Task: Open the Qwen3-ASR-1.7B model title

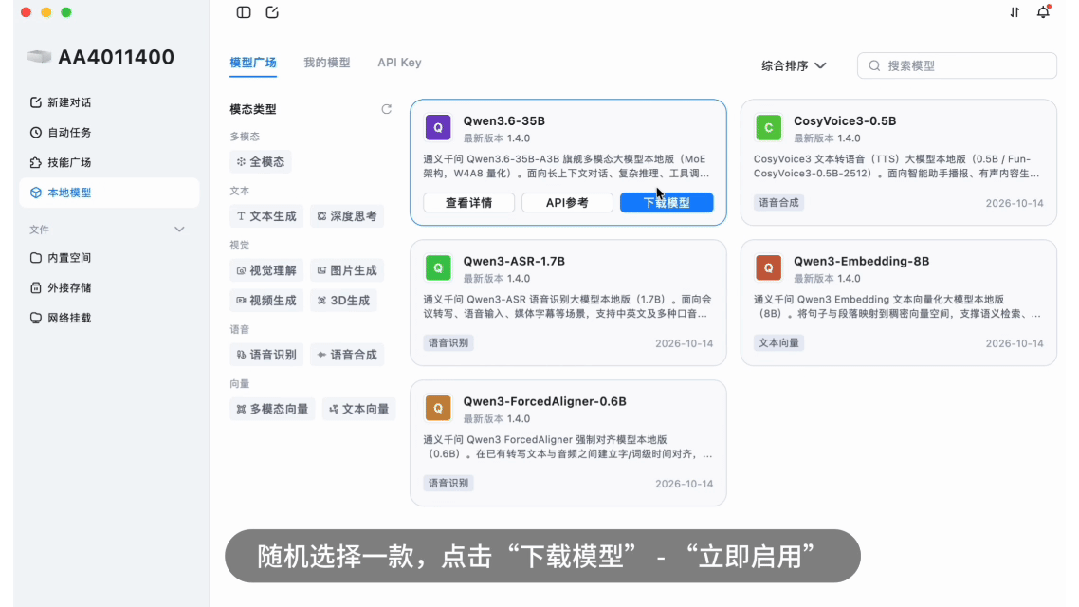Action: 514,261
